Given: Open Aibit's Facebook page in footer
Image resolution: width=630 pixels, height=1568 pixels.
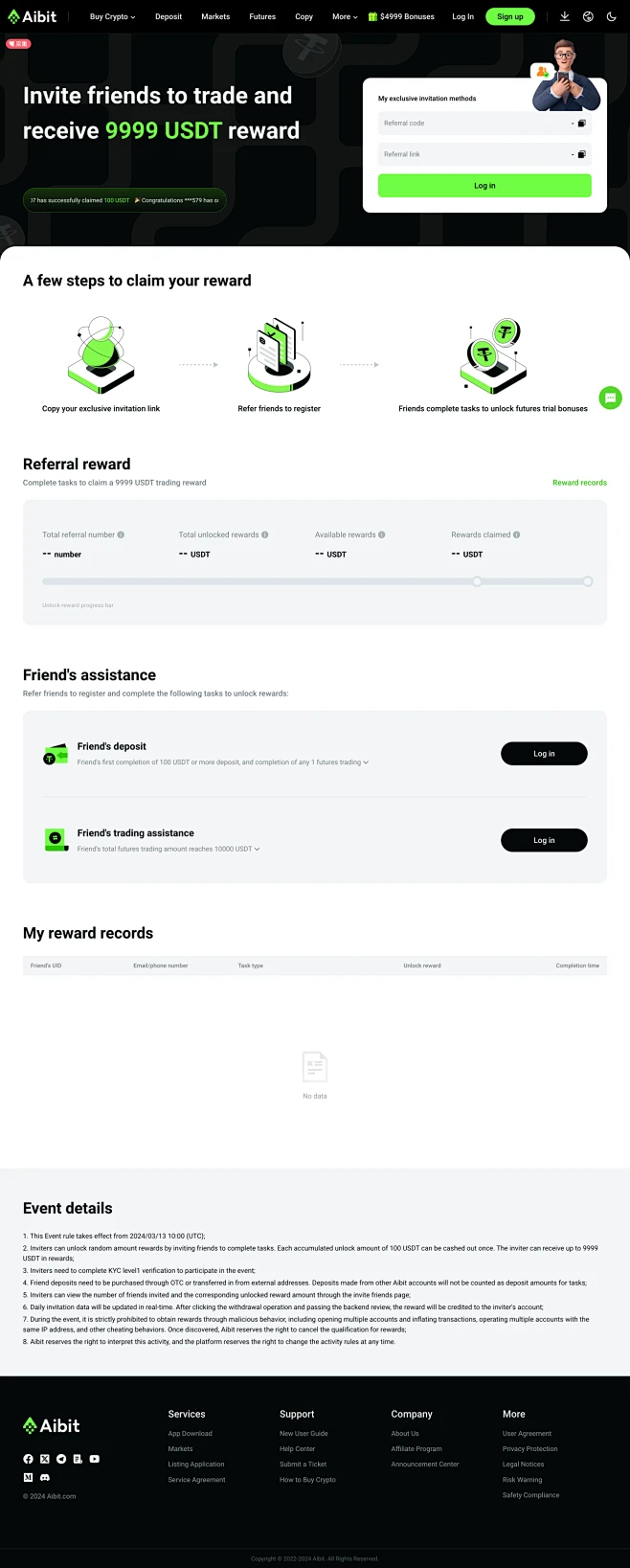Looking at the screenshot, I should pyautogui.click(x=28, y=1459).
